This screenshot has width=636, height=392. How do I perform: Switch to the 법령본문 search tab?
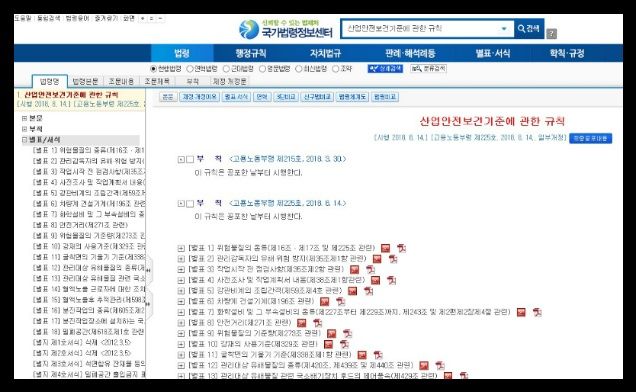[x=85, y=82]
